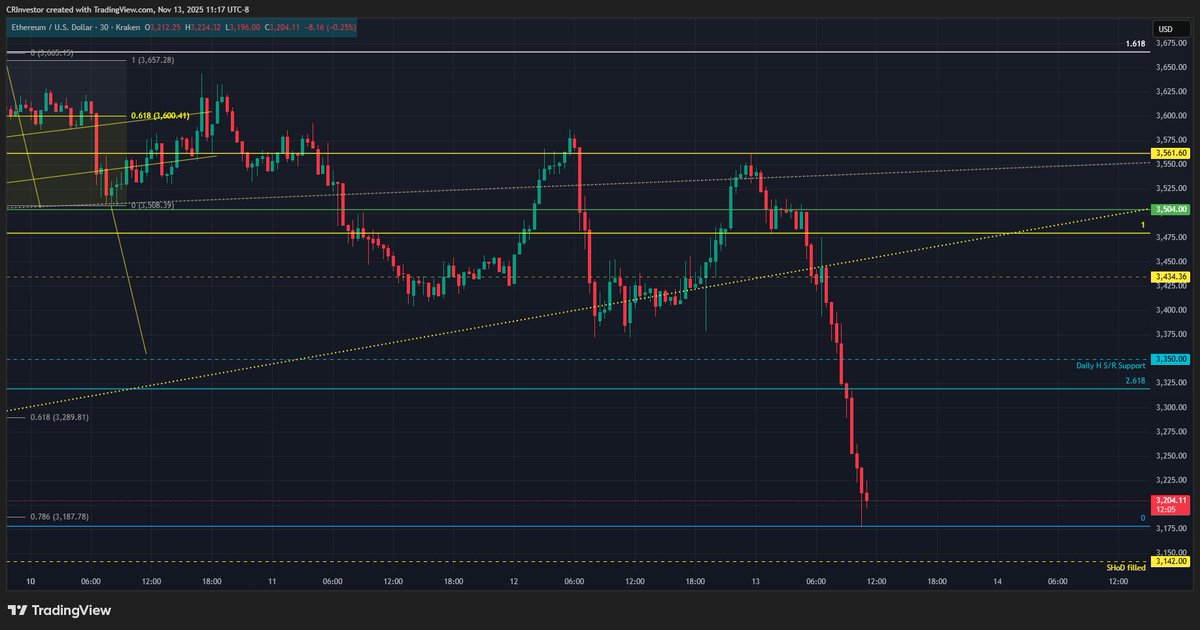
Task: Select the yellow 3,434.36 price label
Action: pyautogui.click(x=1170, y=276)
